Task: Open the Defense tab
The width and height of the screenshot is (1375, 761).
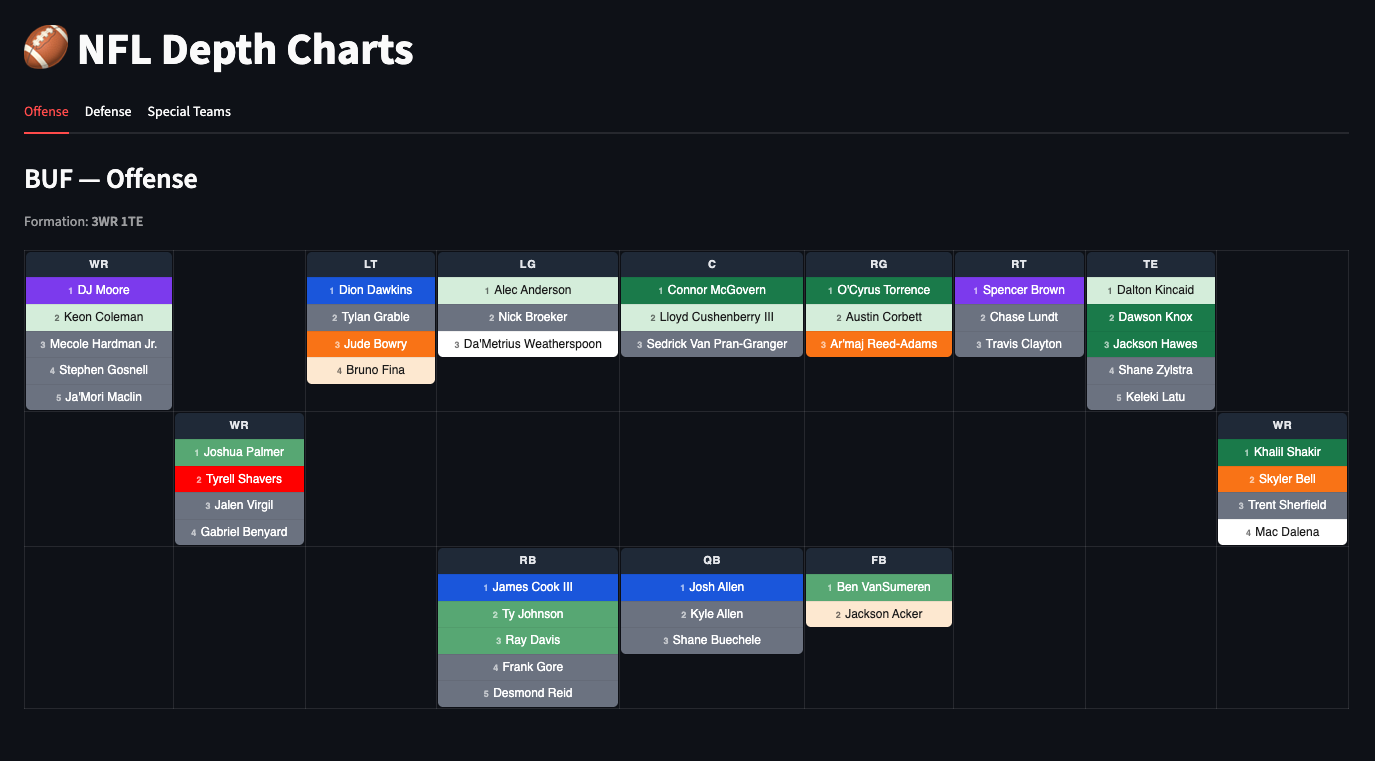Action: click(x=108, y=112)
